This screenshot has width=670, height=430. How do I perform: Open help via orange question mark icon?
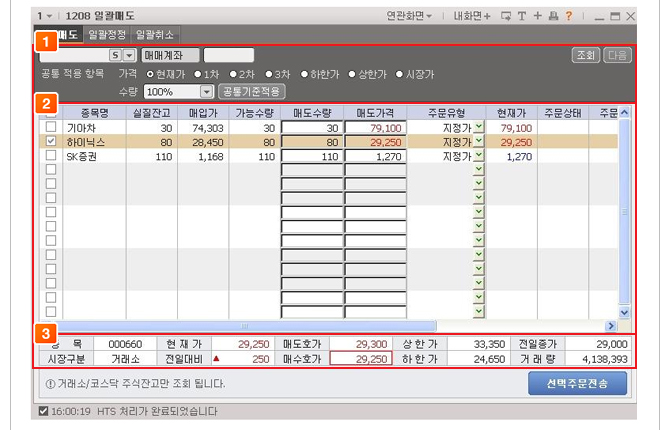[x=569, y=16]
